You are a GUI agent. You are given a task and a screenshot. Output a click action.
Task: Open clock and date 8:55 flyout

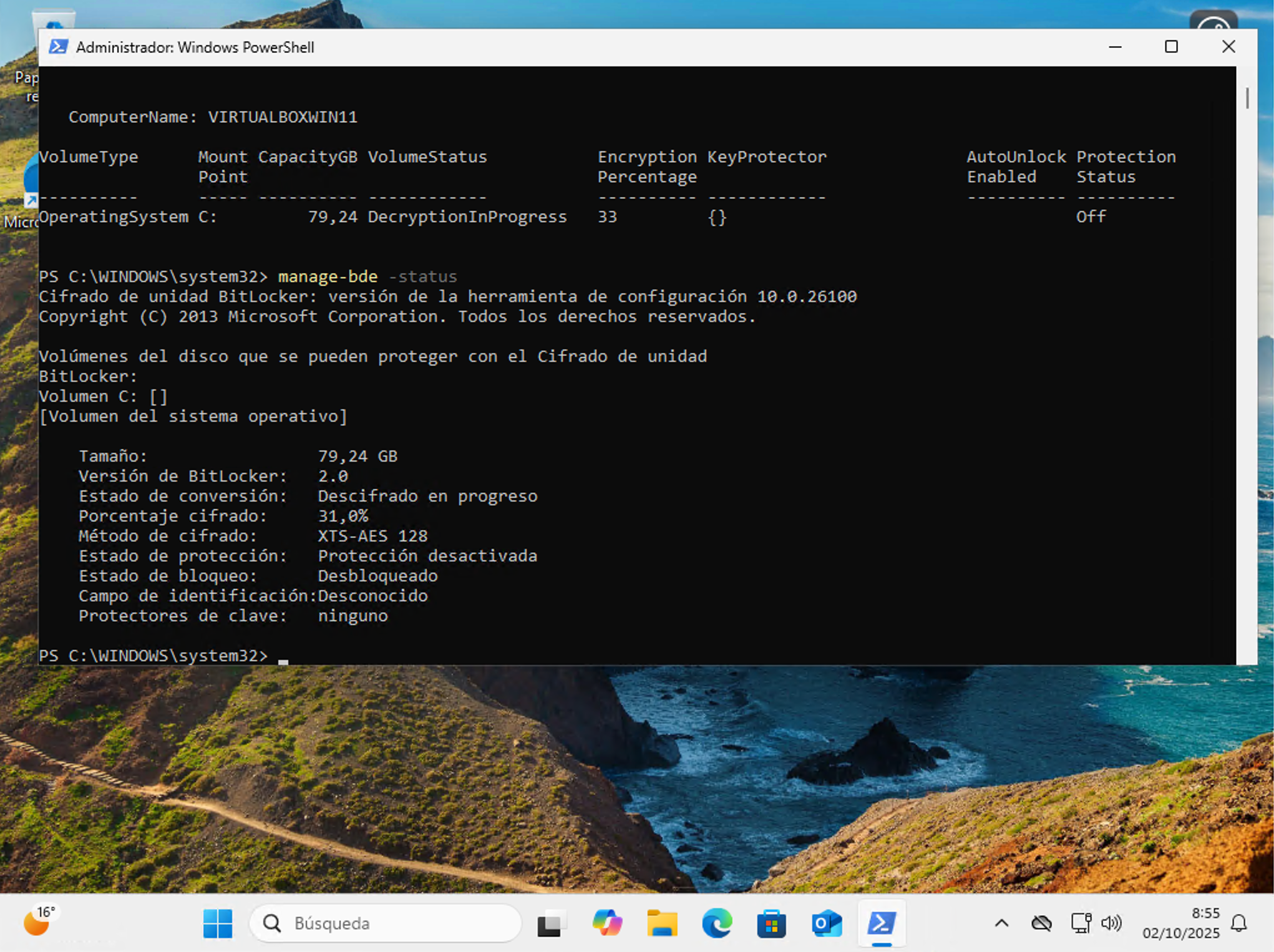tap(1180, 923)
